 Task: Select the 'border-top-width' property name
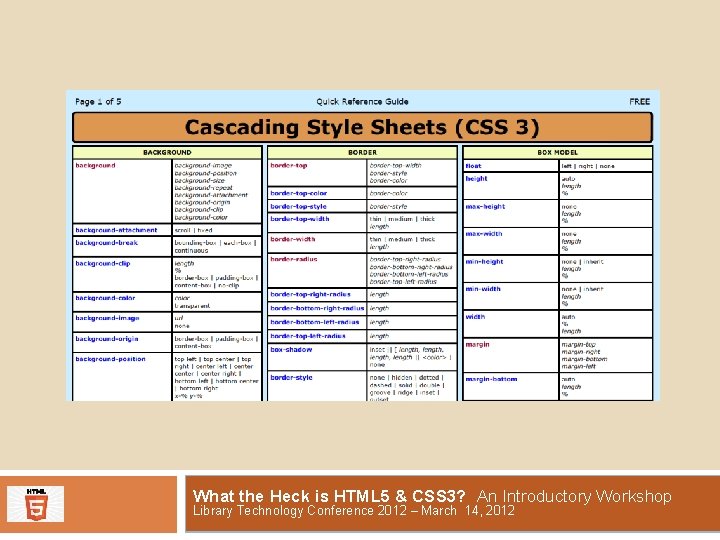tap(300, 219)
